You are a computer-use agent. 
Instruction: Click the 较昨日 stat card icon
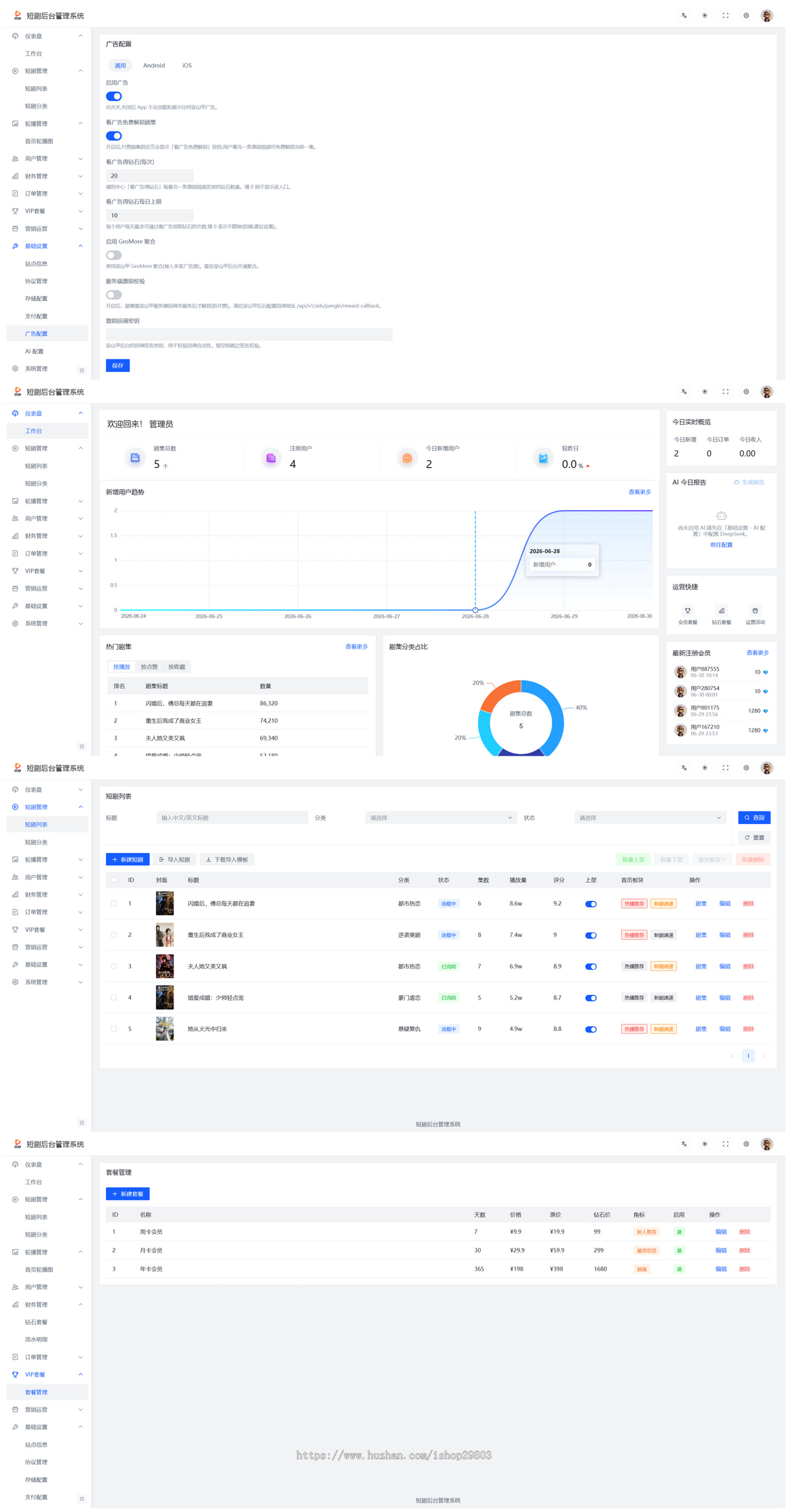click(543, 458)
